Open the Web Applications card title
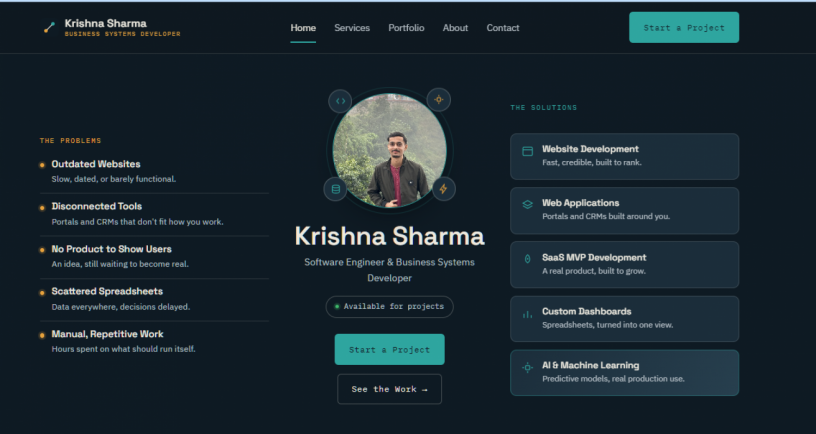This screenshot has height=434, width=816. click(581, 203)
